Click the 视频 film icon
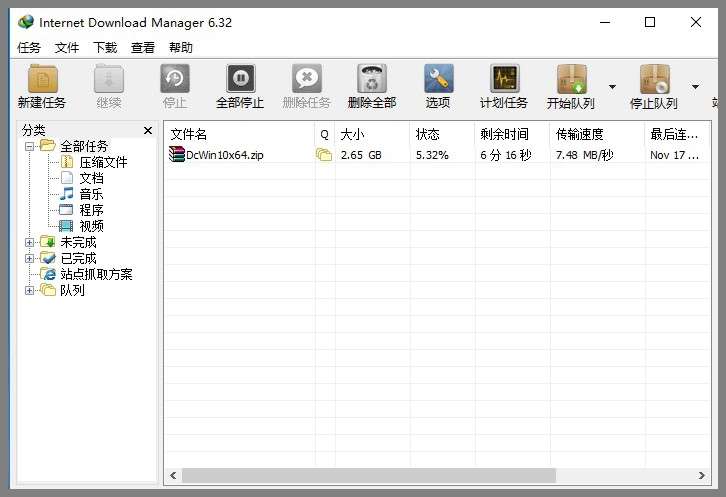This screenshot has height=497, width=726. click(66, 226)
